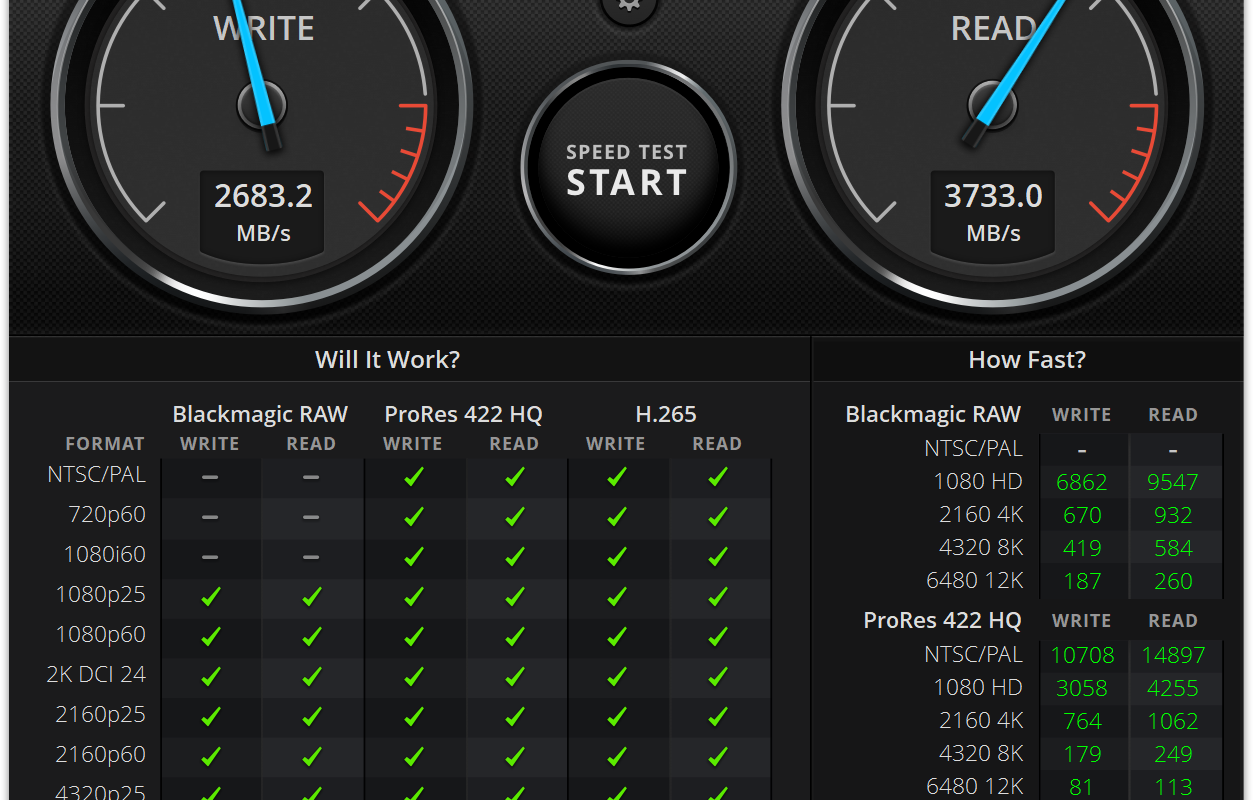Click the Blackmagic RAW read checkmark for 1080p25

tap(311, 597)
